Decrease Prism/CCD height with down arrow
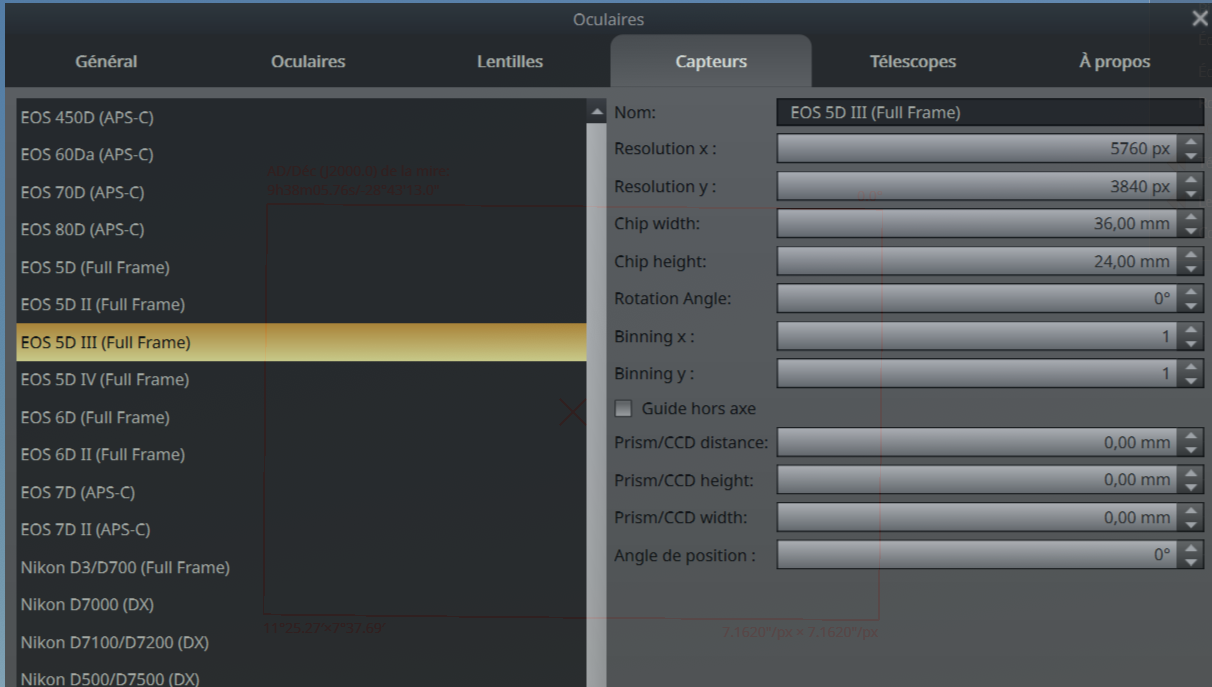 1190,486
